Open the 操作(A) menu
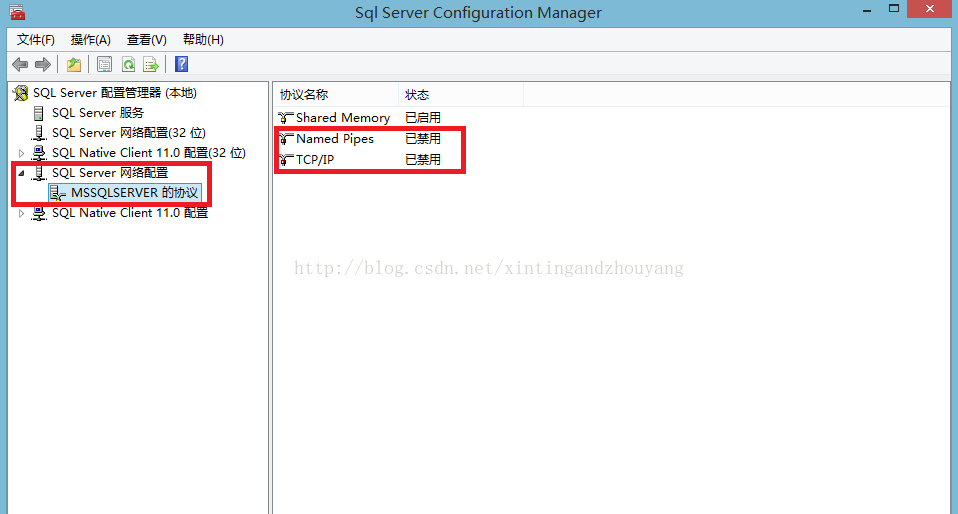The width and height of the screenshot is (958, 514). click(x=90, y=40)
